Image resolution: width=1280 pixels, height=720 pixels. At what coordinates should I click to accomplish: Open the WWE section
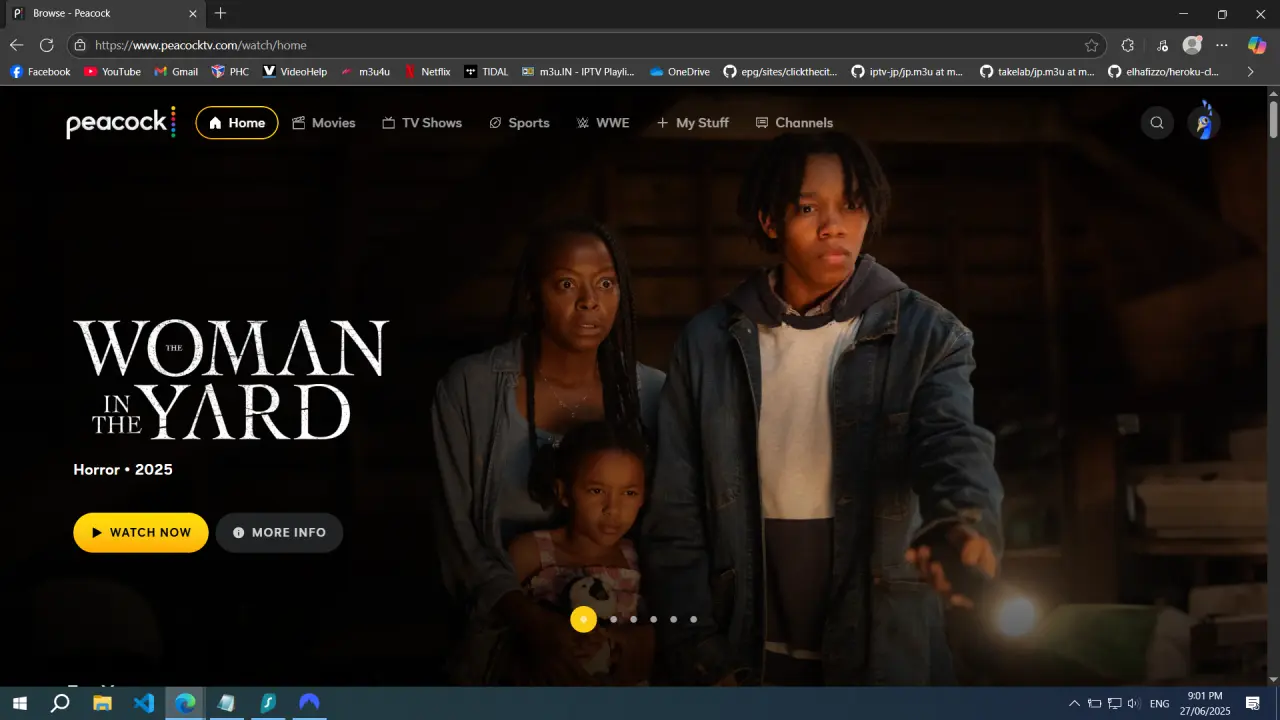(x=603, y=123)
